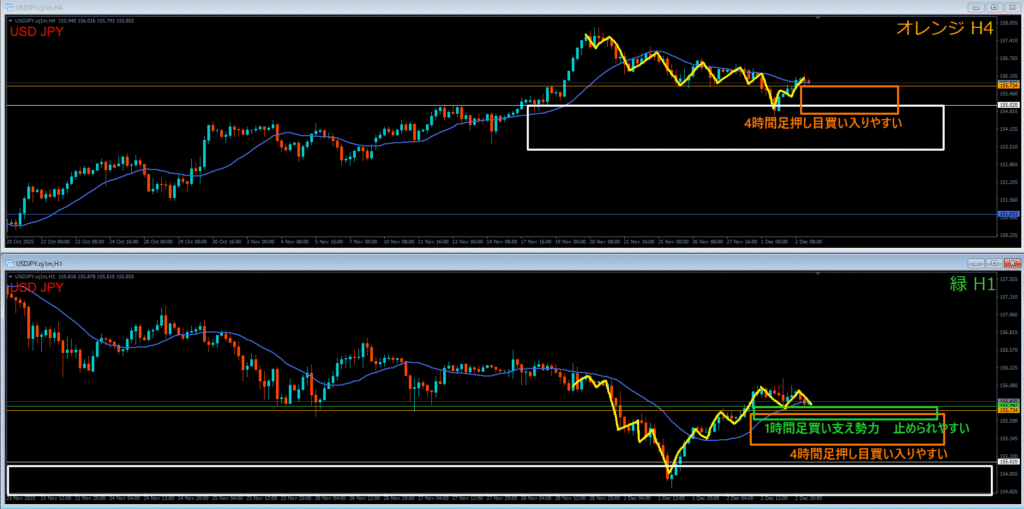This screenshot has width=1024, height=509.
Task: Click the orange 155.734 price tag on H4 chart
Action: (x=1008, y=86)
